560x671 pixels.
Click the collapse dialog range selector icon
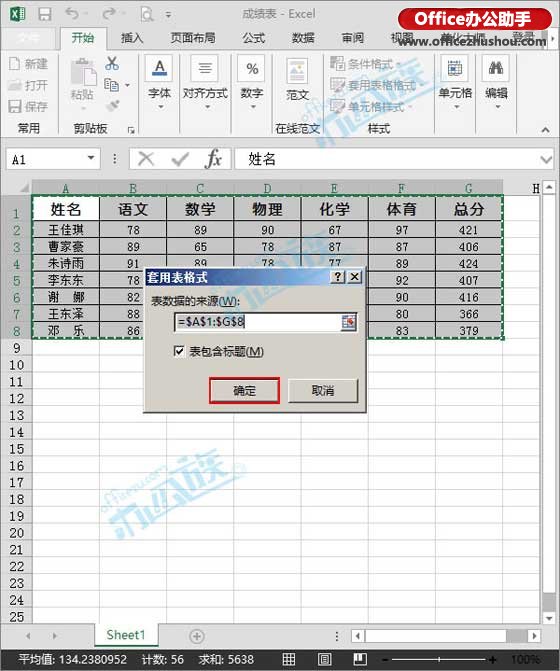click(x=349, y=322)
